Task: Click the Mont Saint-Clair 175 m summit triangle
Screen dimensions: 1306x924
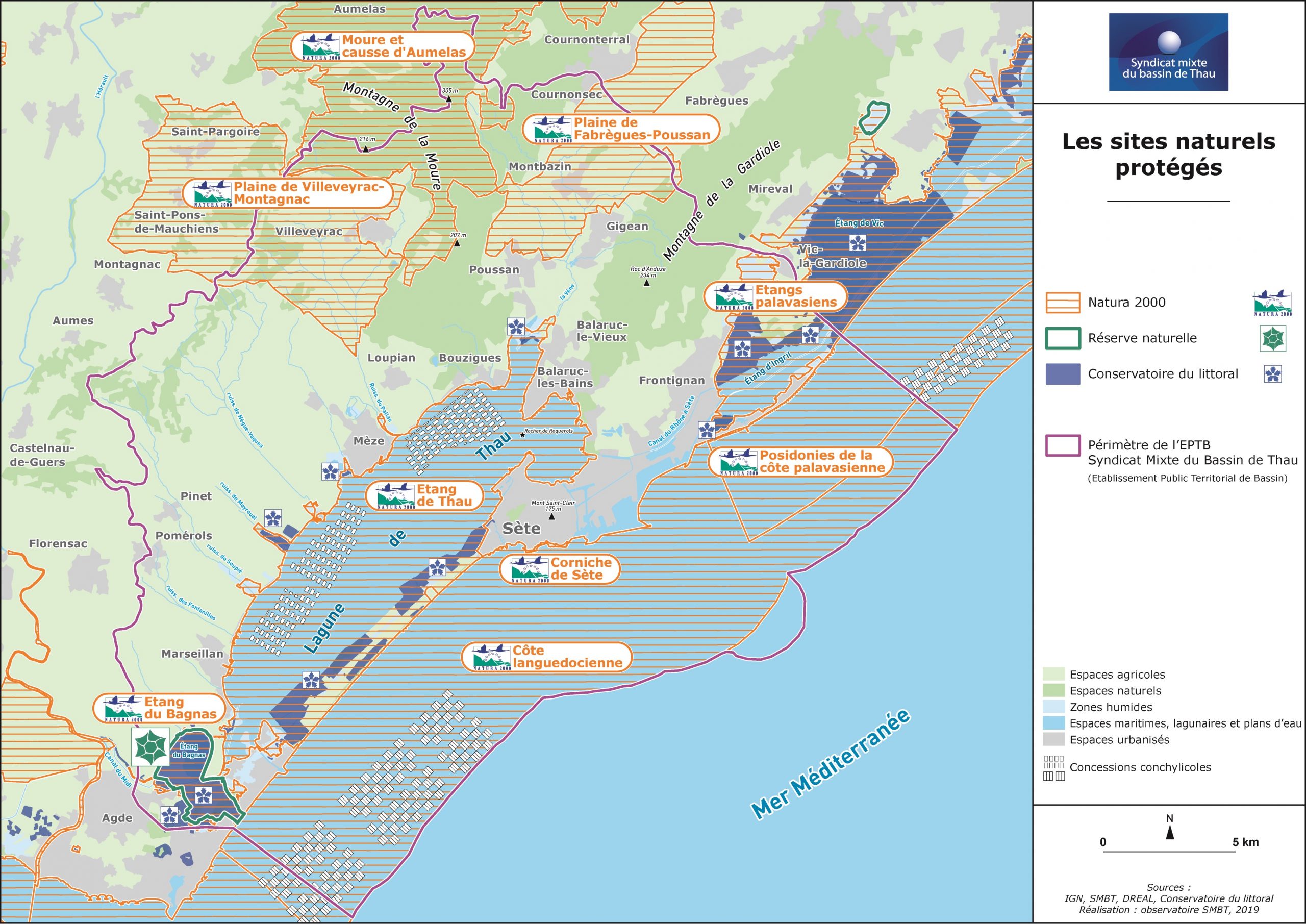Action: point(551,517)
